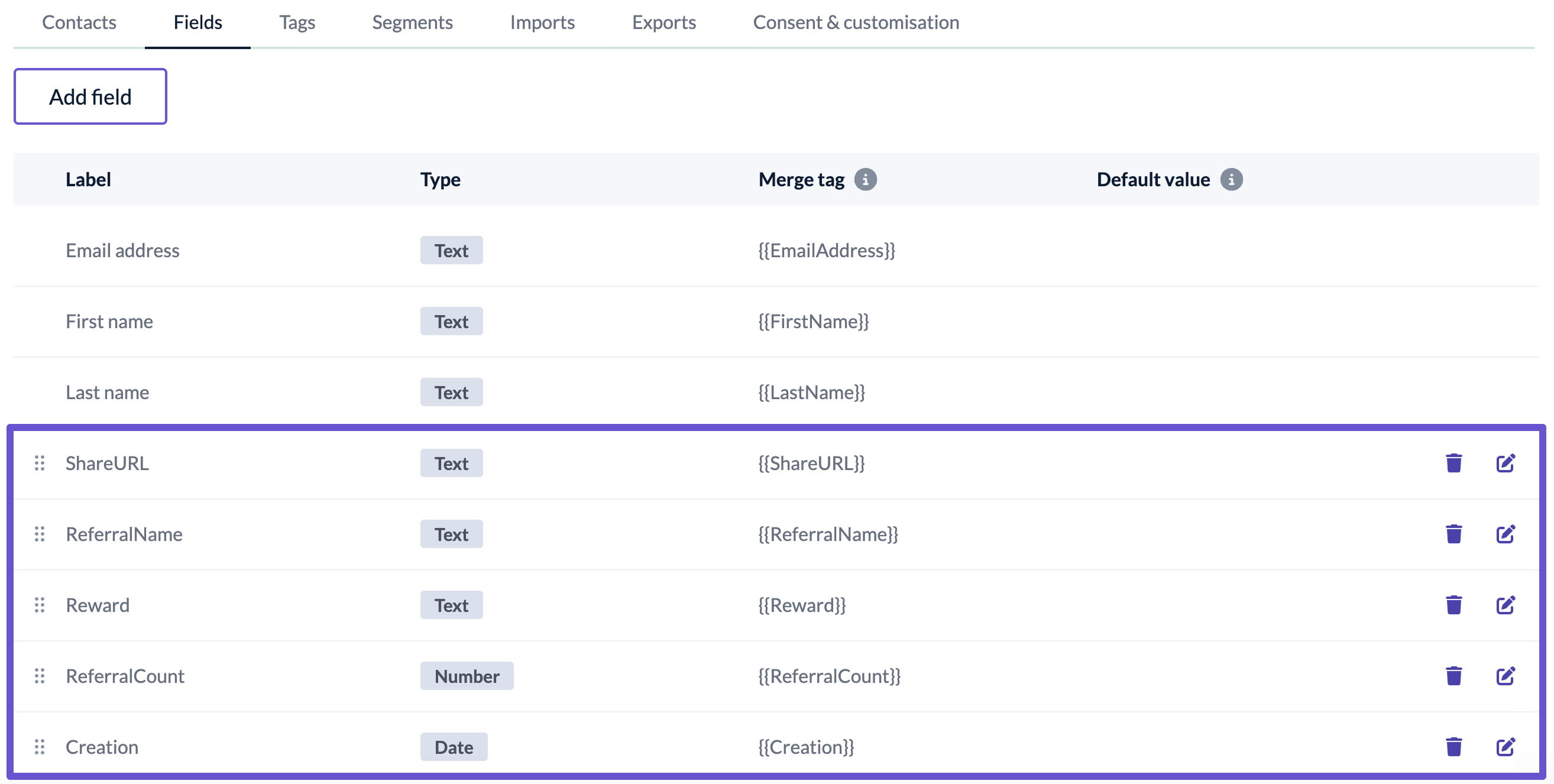Click the {{EmailAddress}} merge tag
This screenshot has width=1554, height=784.
(x=827, y=250)
